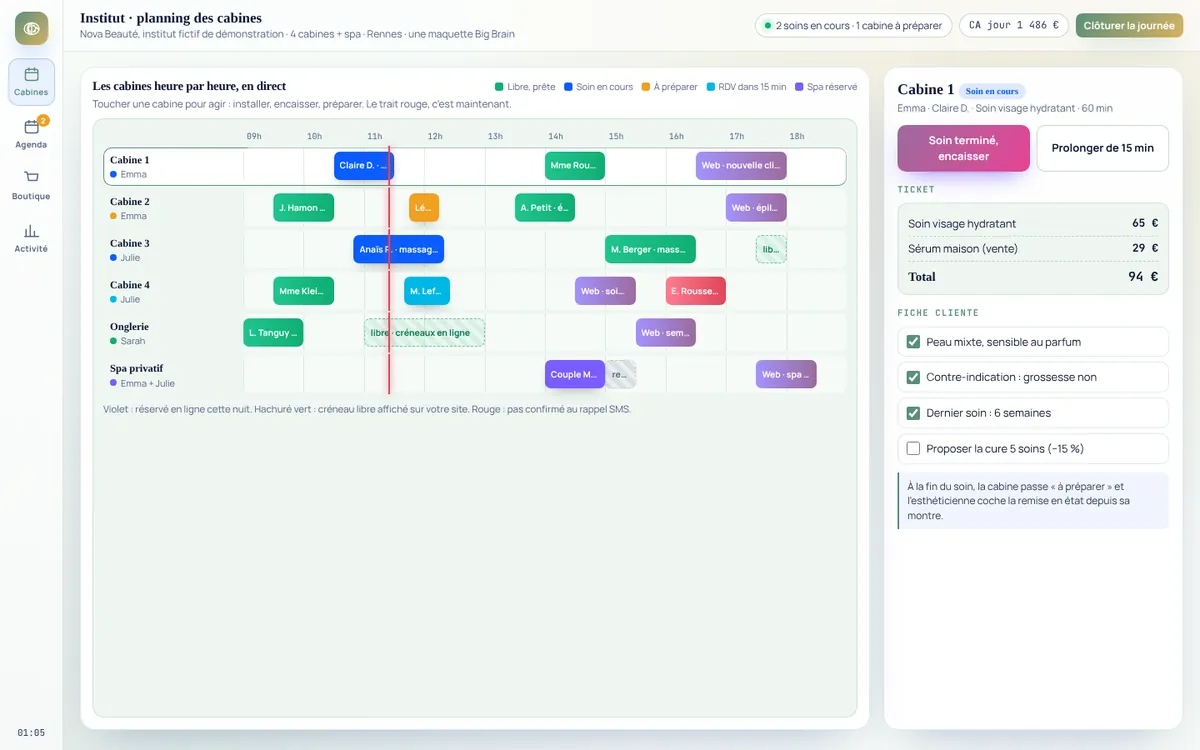Click the CA jour 1 486 € pill

[x=1014, y=25]
